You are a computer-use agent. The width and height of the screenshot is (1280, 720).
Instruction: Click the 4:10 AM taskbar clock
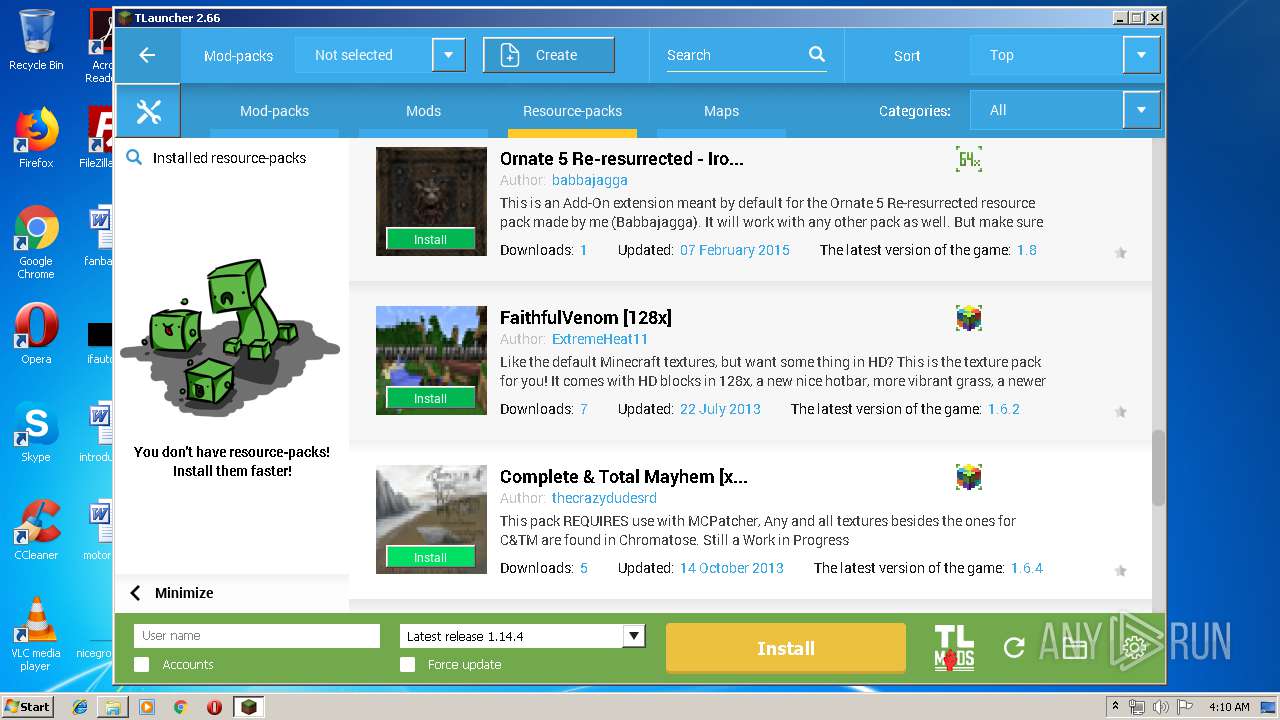[x=1230, y=707]
